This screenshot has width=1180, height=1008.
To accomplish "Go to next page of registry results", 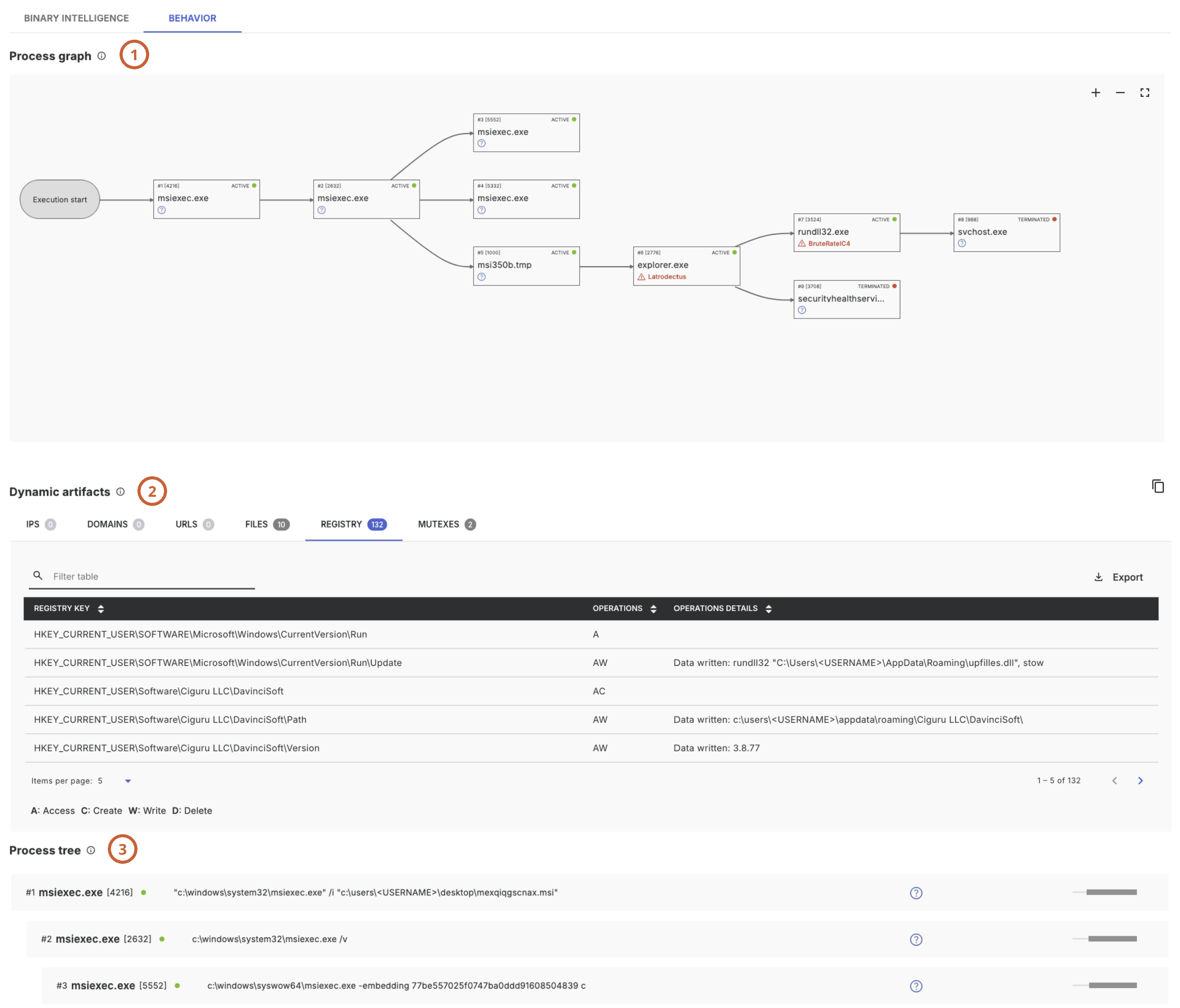I will tap(1140, 781).
